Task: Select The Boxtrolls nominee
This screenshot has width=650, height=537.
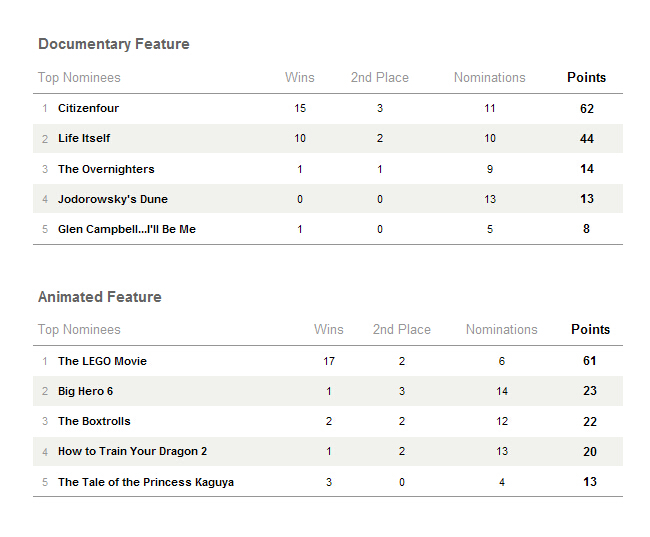Action: pyautogui.click(x=94, y=421)
